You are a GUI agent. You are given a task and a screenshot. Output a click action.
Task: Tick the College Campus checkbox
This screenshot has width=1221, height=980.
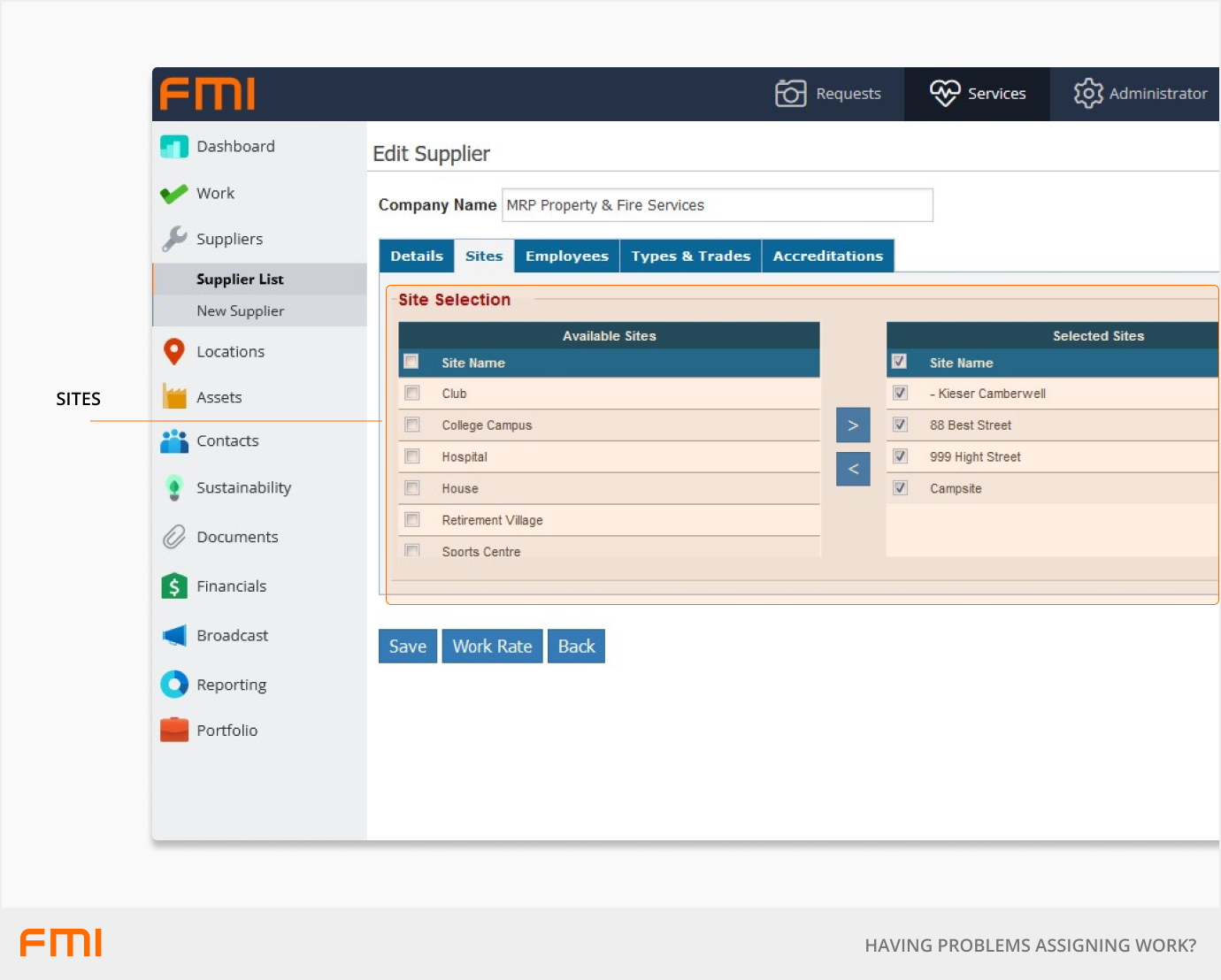point(412,425)
